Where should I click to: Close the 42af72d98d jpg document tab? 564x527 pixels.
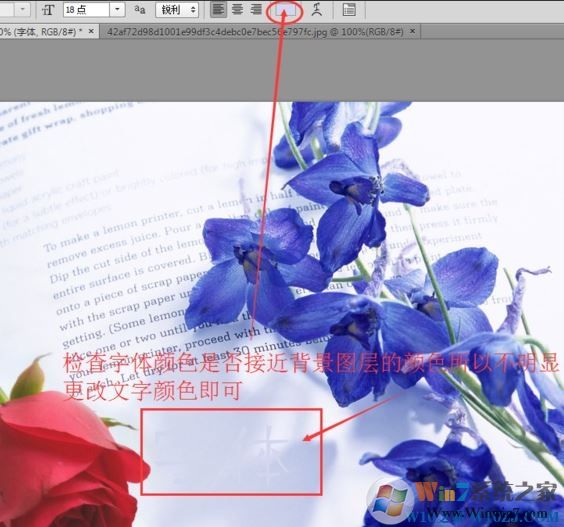click(x=413, y=31)
